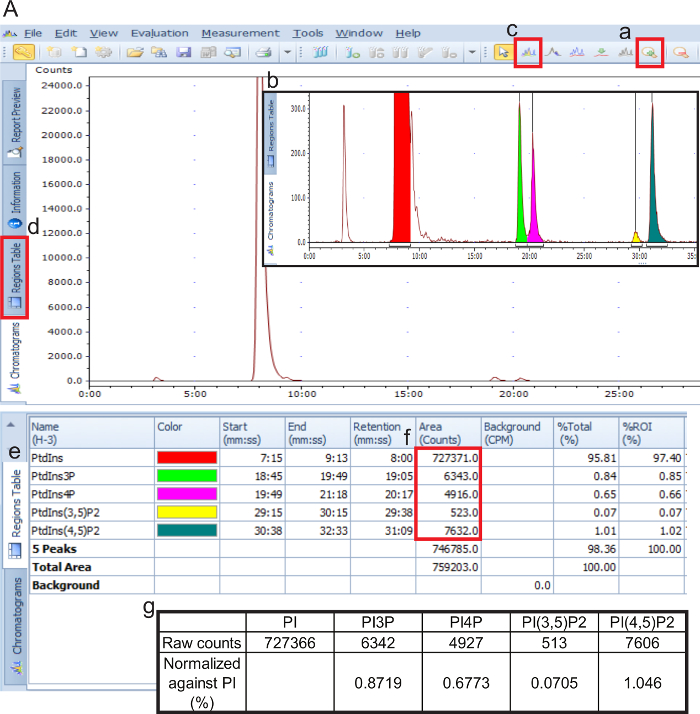The image size is (700, 714).
Task: Switch to Regions Table tab in upper sidebar
Action: tap(16, 277)
